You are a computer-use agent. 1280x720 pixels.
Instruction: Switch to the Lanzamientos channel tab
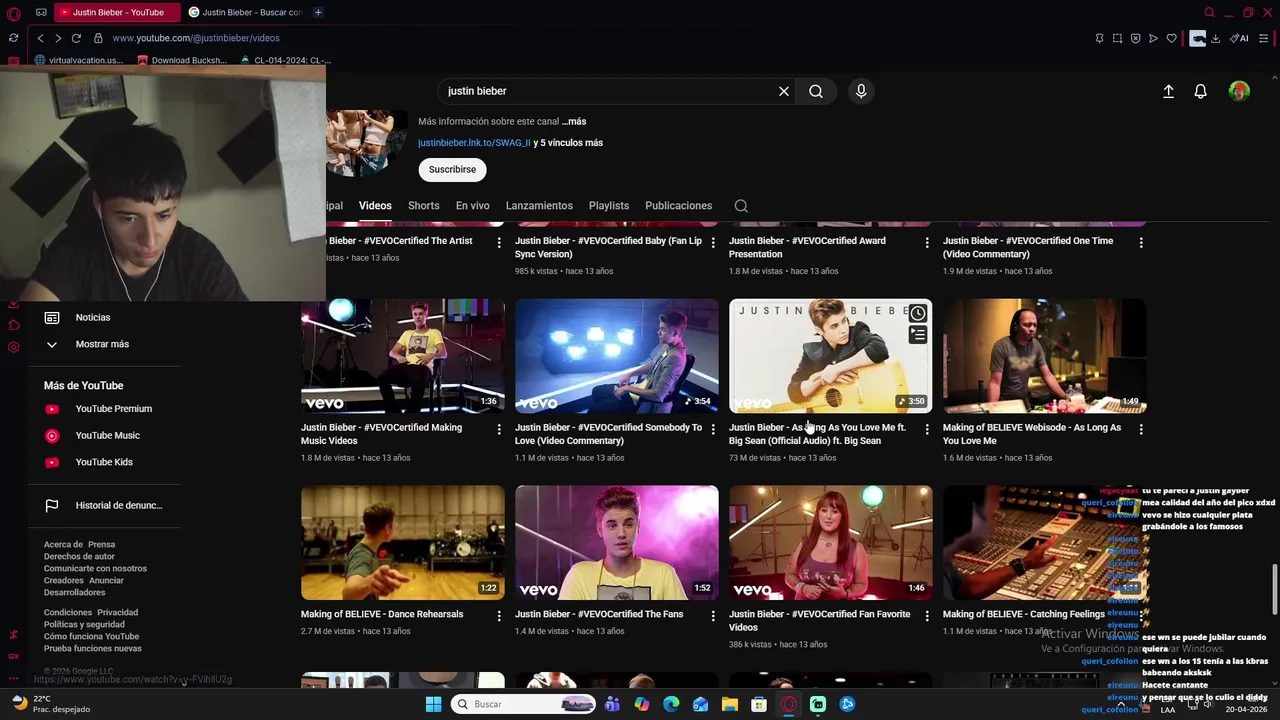coord(539,206)
